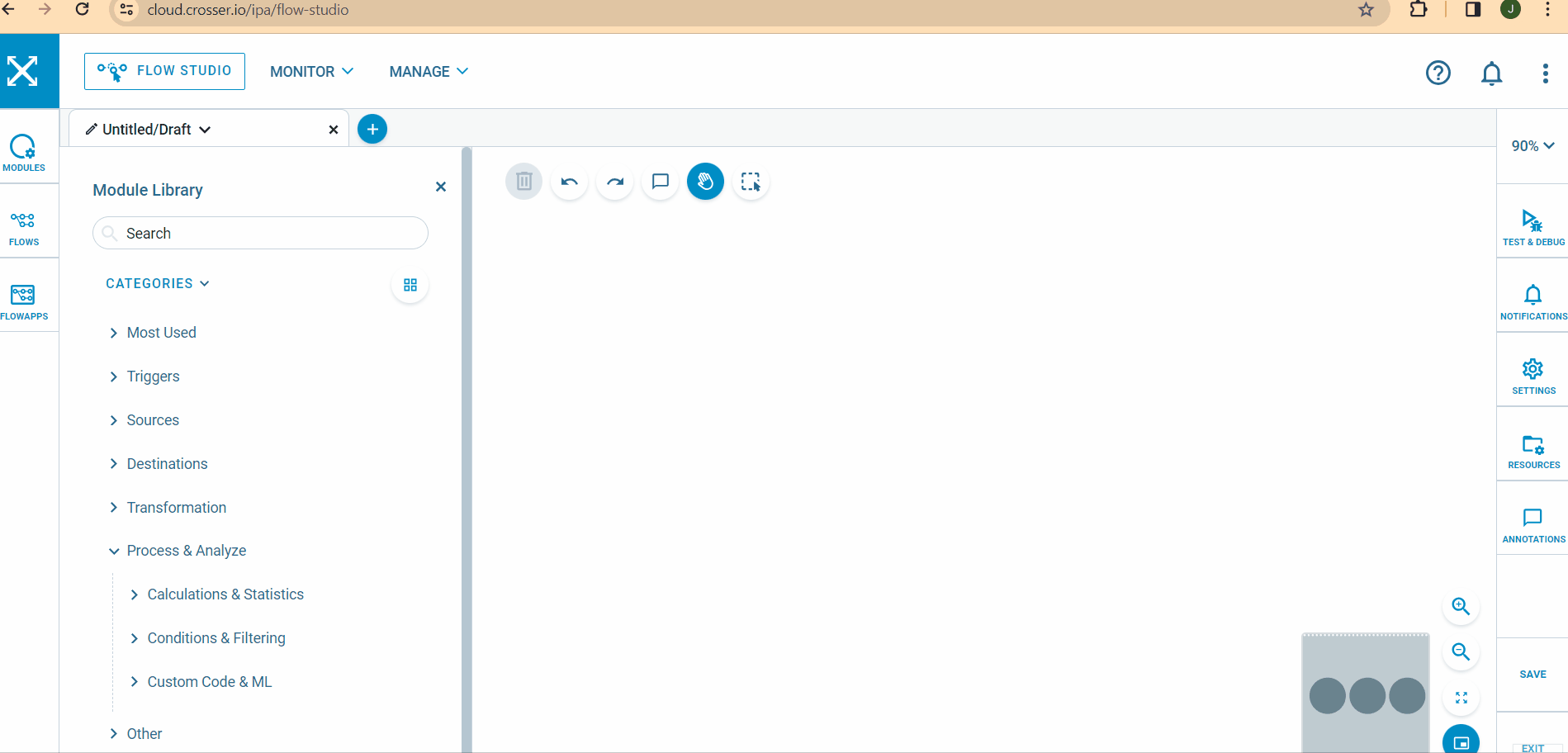Screen dimensions: 1568x753
Task: Add a comment annotation from toolbar
Action: point(660,182)
